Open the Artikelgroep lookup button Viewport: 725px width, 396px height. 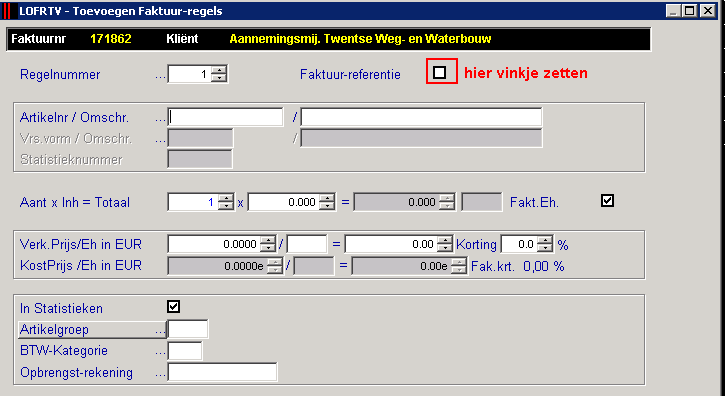click(x=92, y=330)
